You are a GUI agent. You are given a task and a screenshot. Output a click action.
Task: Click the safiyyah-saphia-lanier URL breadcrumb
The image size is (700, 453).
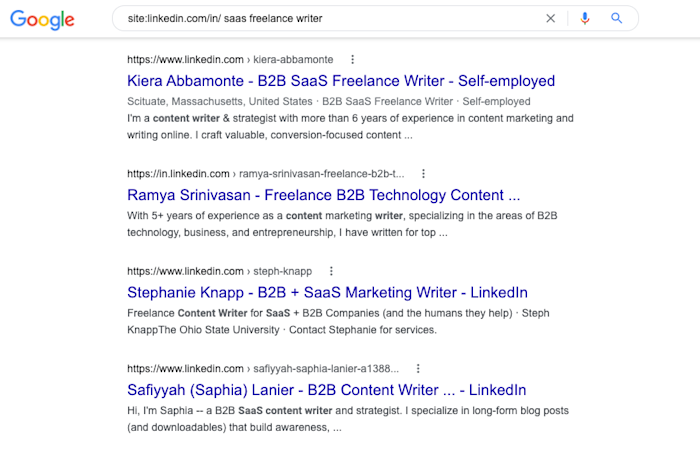pos(263,368)
